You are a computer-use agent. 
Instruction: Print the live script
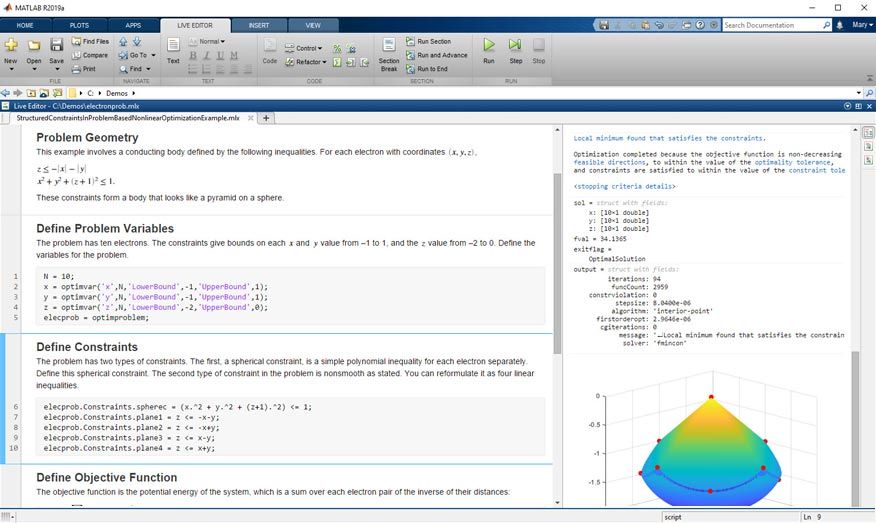84,69
